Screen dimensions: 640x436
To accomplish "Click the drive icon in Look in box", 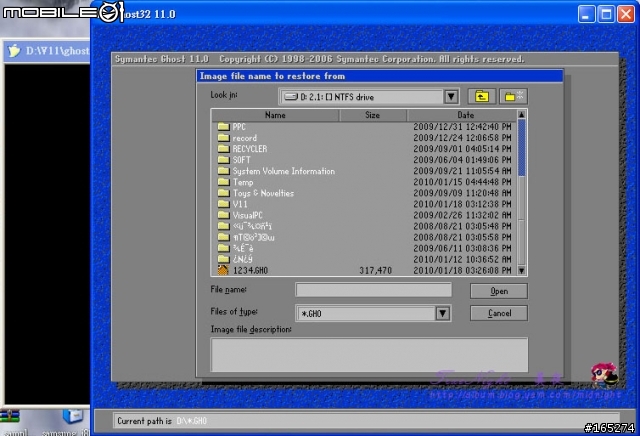I will (x=291, y=97).
